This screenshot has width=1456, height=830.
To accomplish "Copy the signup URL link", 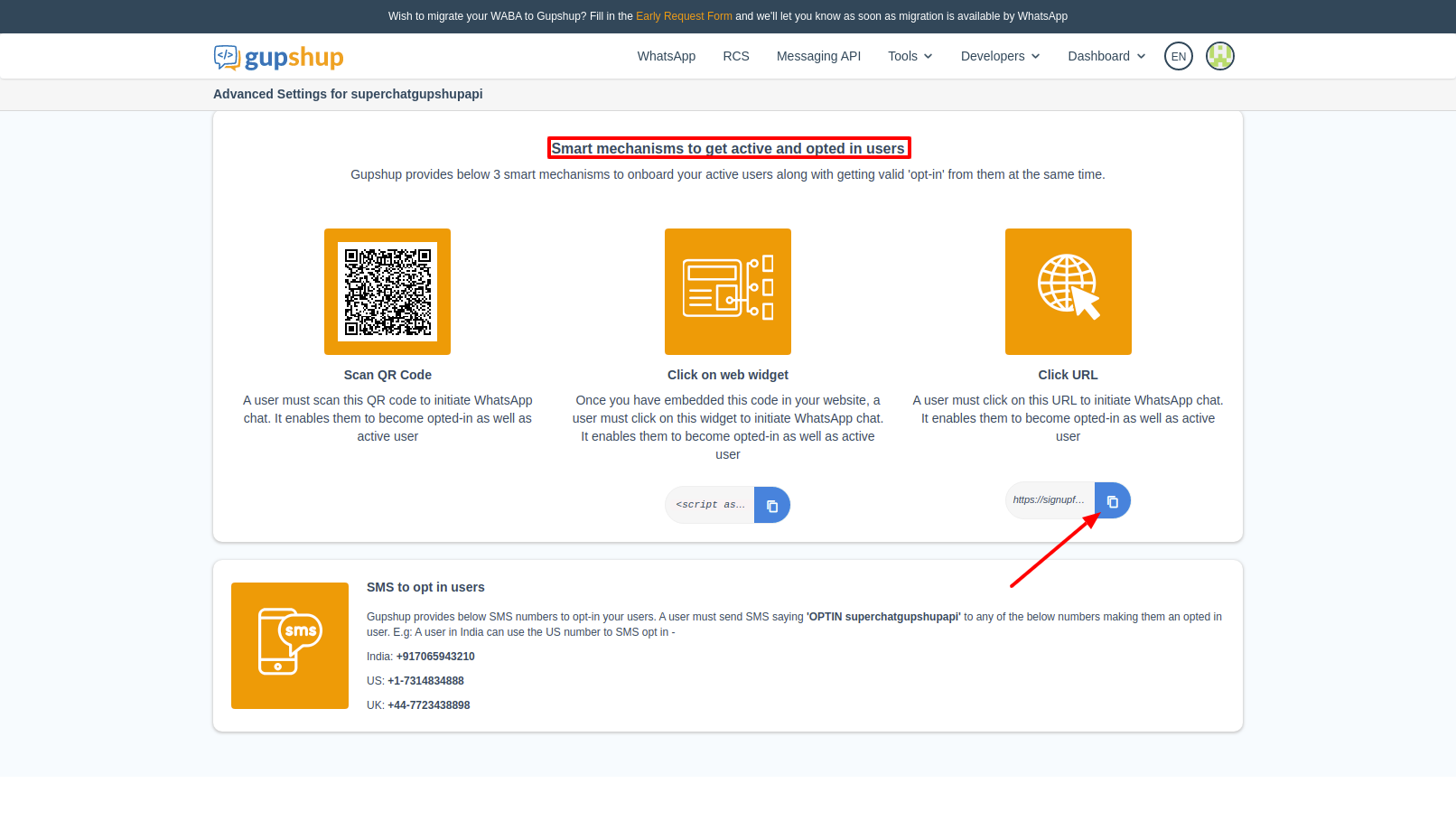I will pos(1113,500).
